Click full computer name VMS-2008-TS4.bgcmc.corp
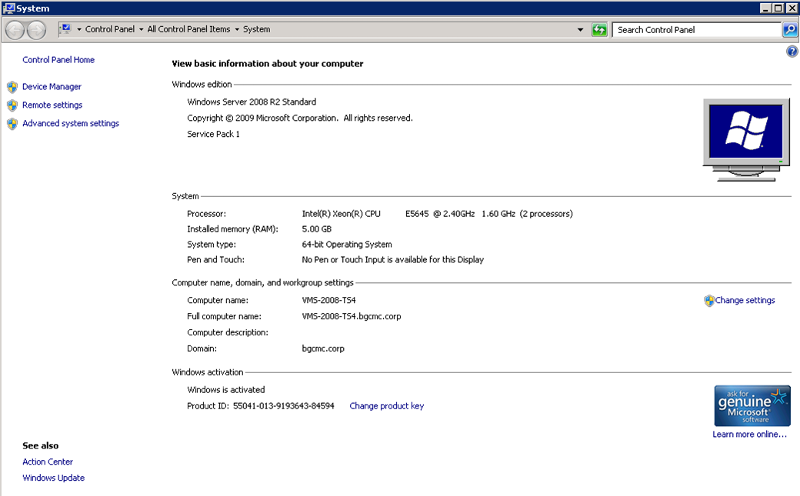The width and height of the screenshot is (800, 496). 351,316
